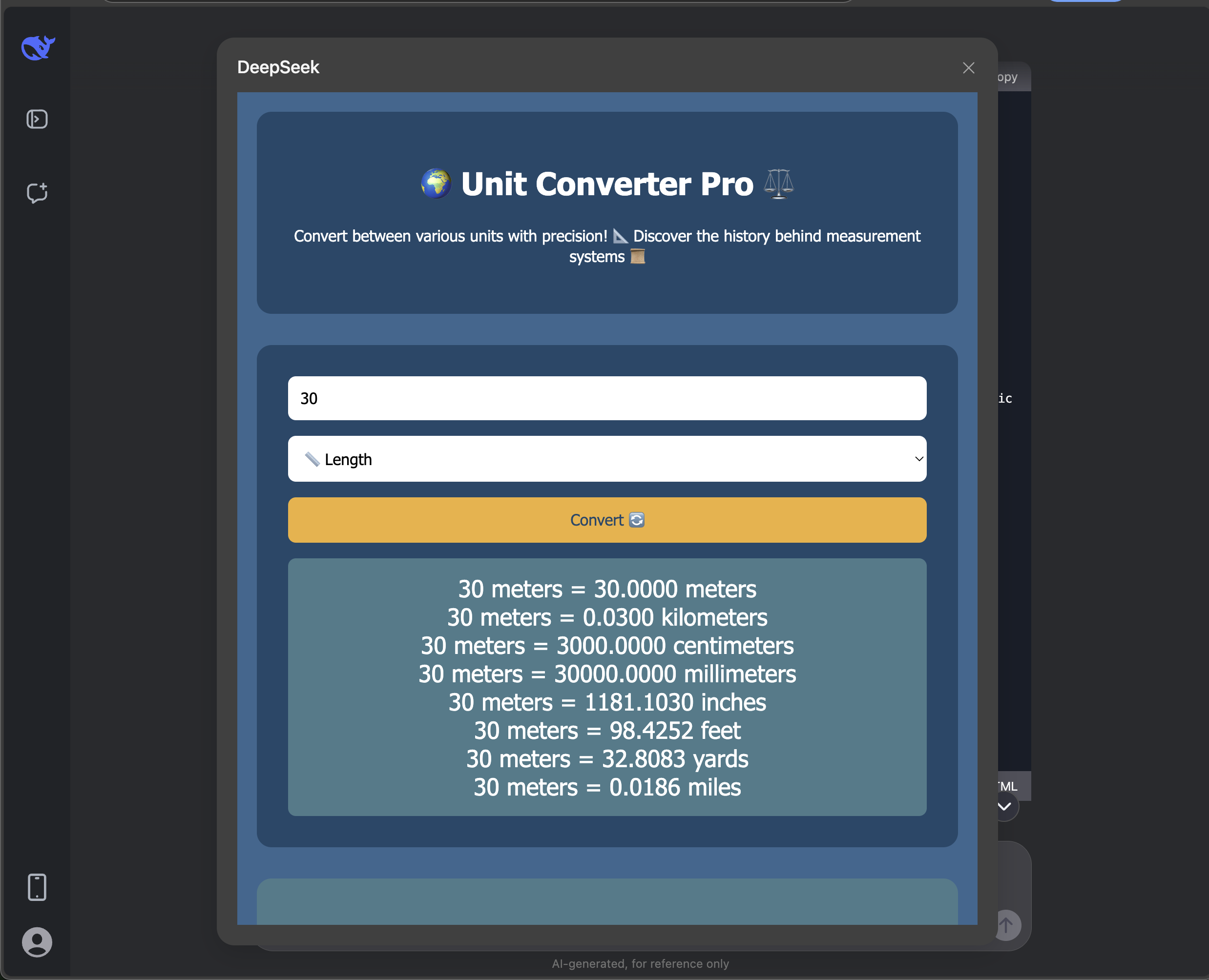
Task: Toggle the sidebar panel icon
Action: click(x=37, y=119)
